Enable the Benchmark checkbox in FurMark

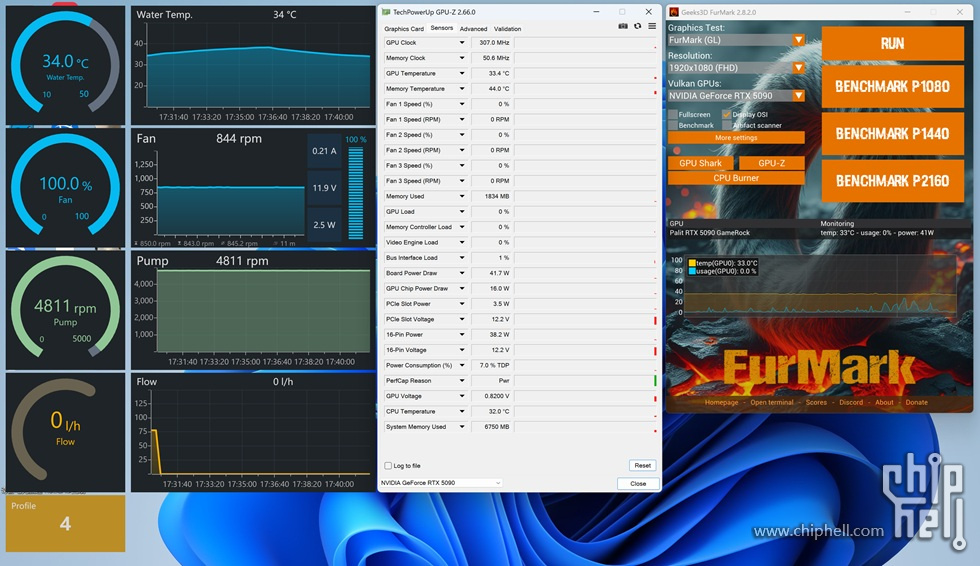(x=673, y=125)
